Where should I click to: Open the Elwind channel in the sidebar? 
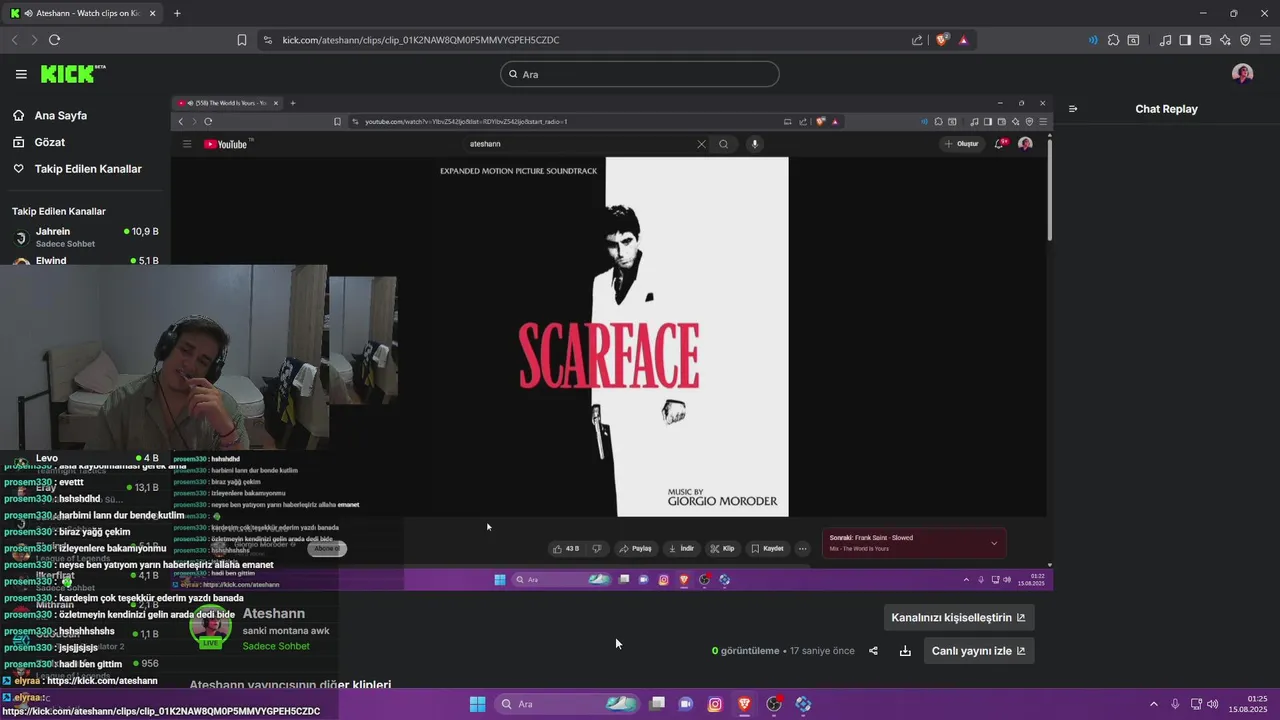point(85,261)
